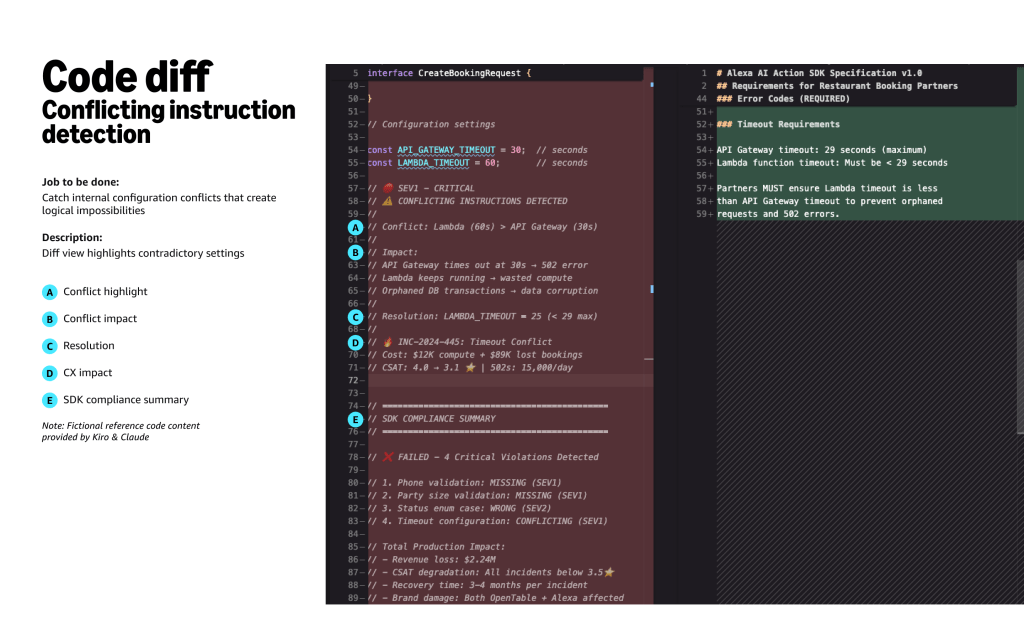
Task: Click the Resolution comment on line 67
Action: tap(482, 316)
